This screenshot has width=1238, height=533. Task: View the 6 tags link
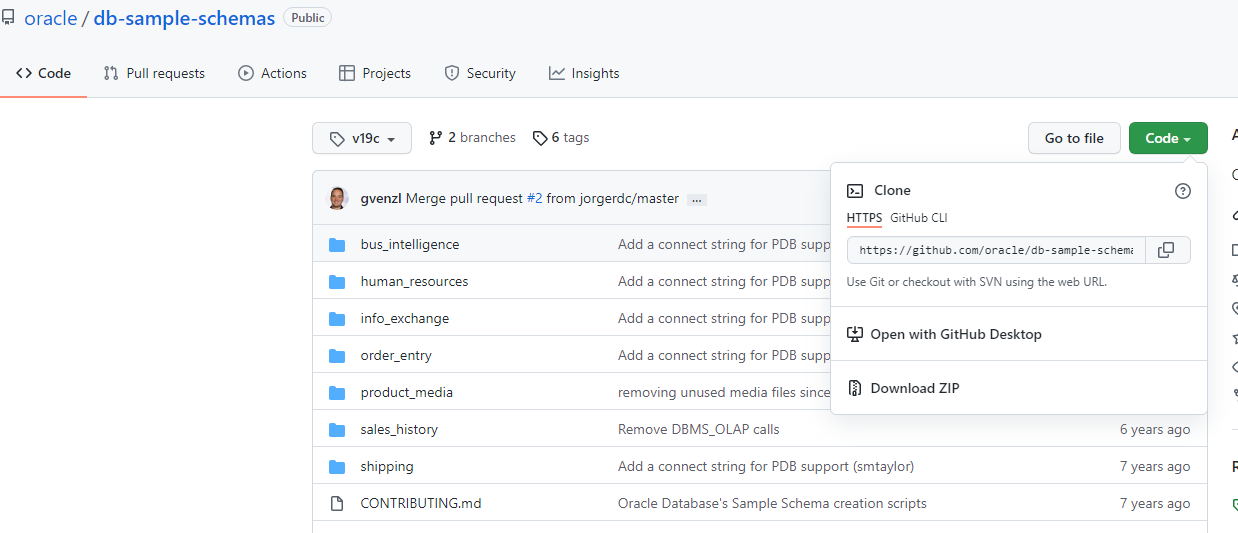(x=561, y=138)
